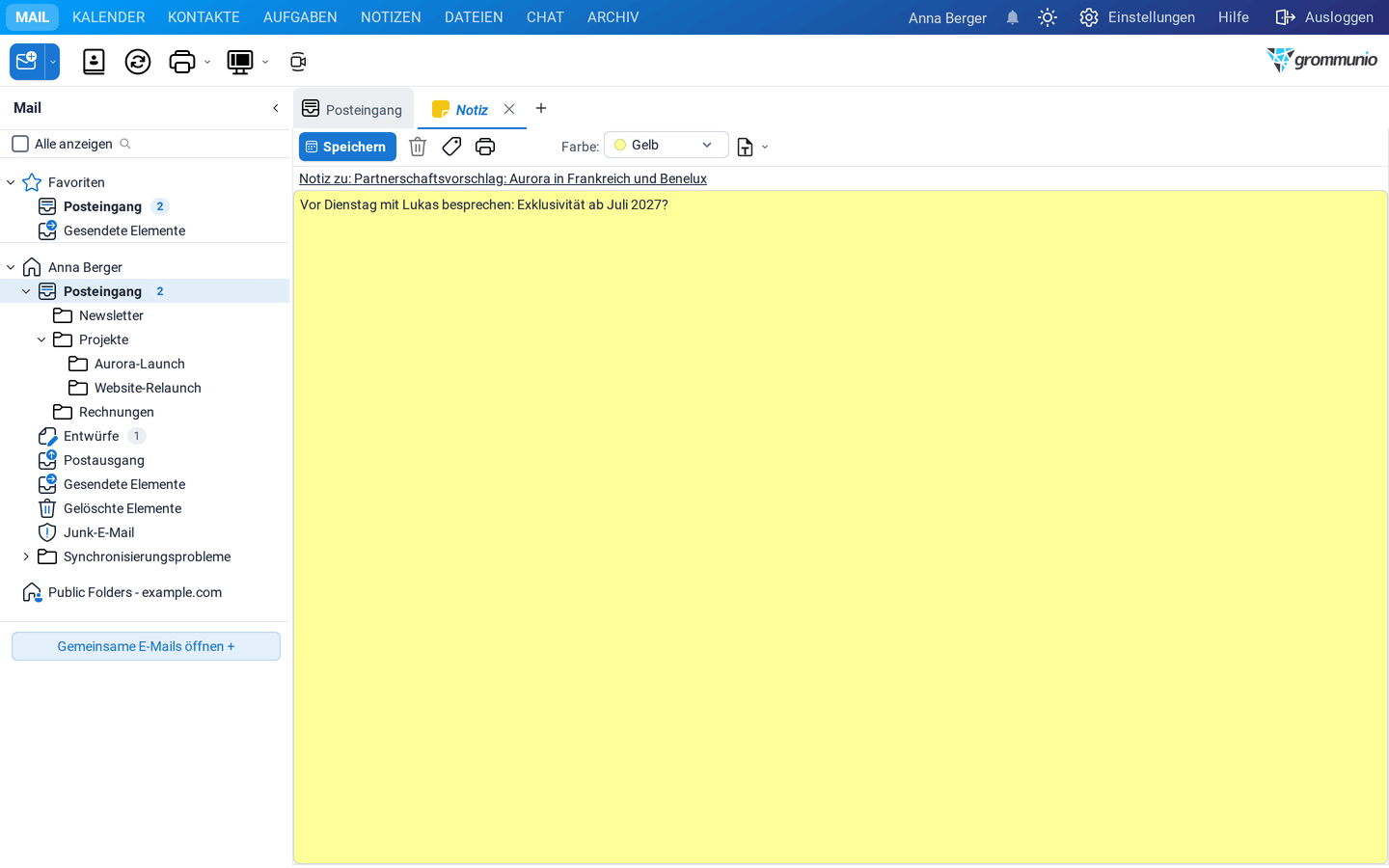Open categories with the tag icon
The image size is (1389, 868).
(451, 147)
